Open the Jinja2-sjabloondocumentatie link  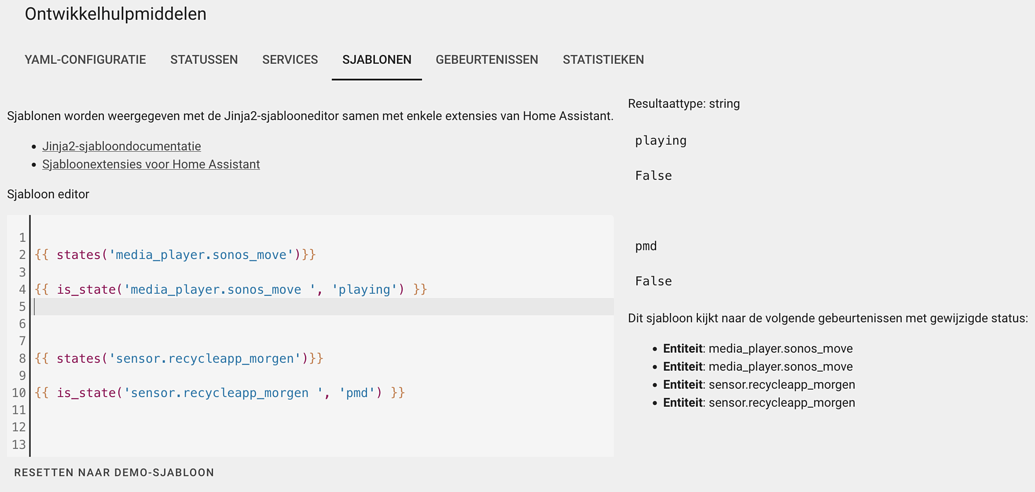(121, 146)
